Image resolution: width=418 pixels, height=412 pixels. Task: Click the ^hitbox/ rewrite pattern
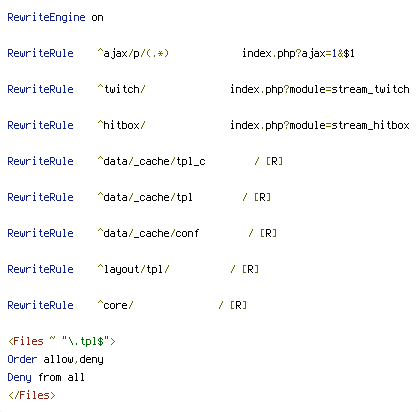121,125
